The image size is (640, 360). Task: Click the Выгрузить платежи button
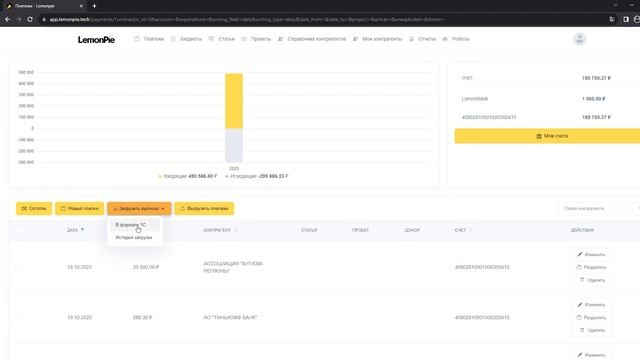(x=204, y=209)
